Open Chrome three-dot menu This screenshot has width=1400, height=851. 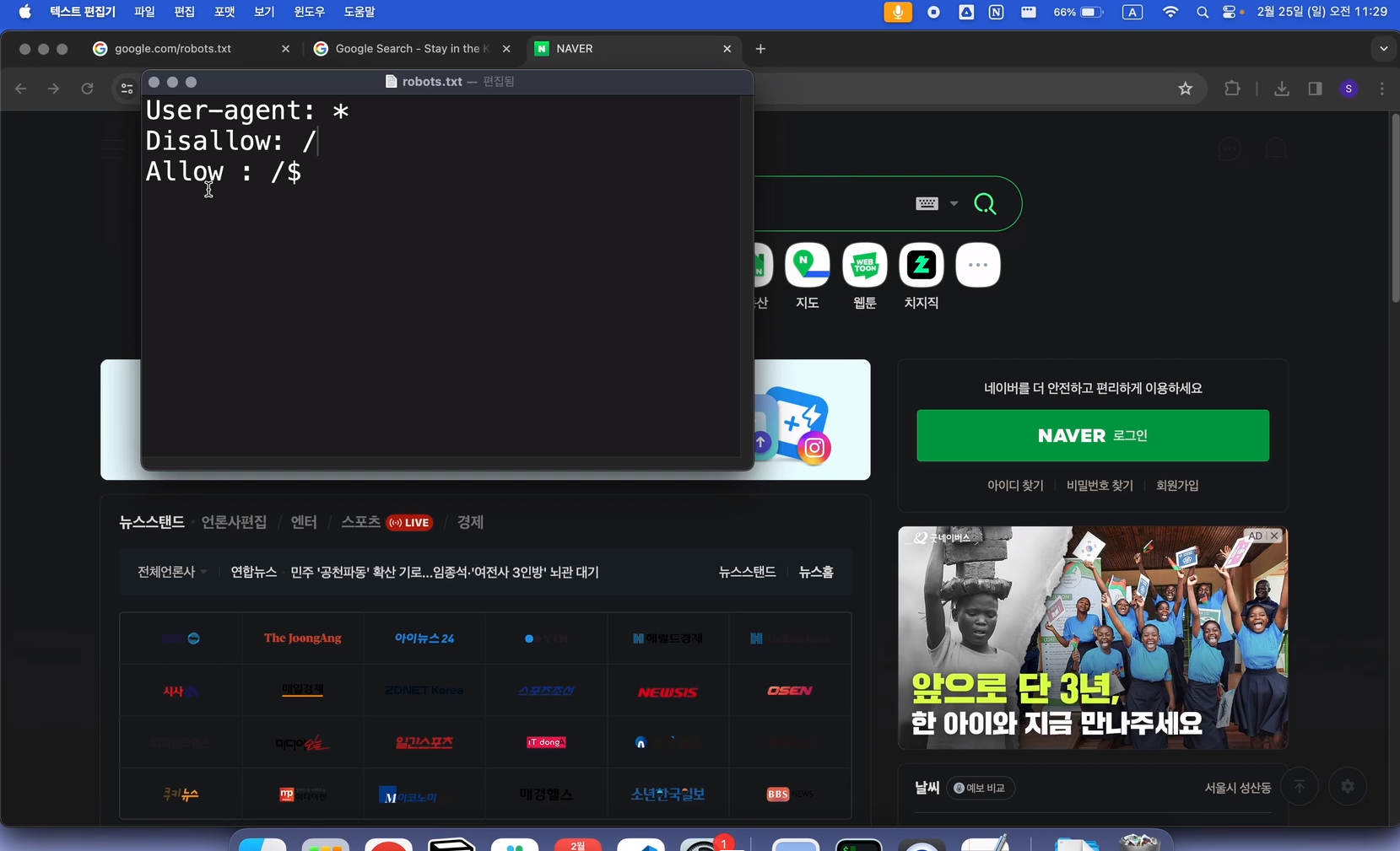(x=1381, y=89)
